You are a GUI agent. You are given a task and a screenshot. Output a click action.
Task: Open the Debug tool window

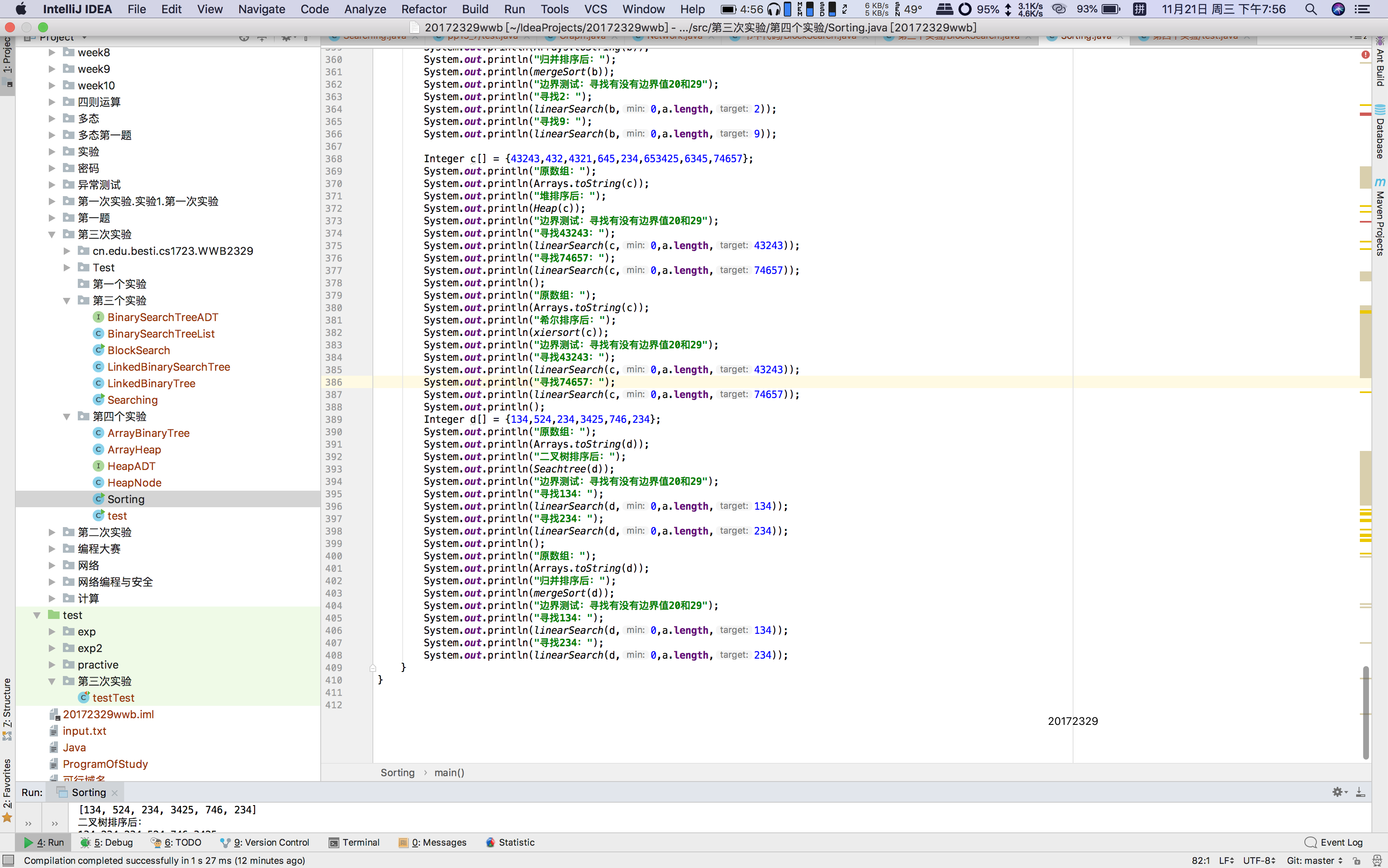pyautogui.click(x=107, y=842)
